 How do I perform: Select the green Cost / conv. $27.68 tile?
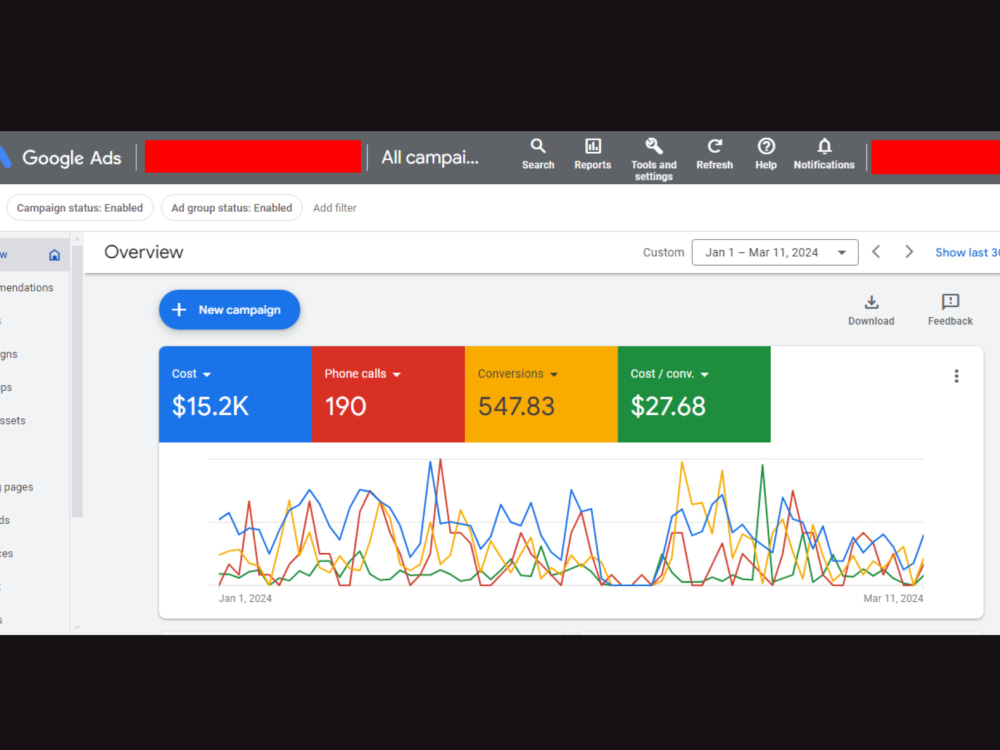[x=695, y=394]
